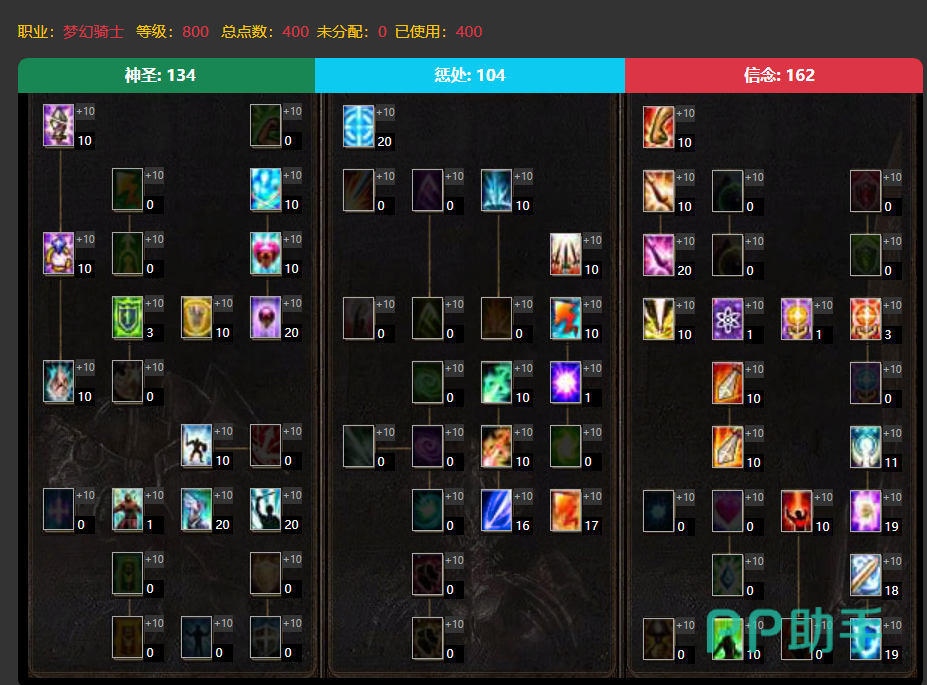Click the diagonal sword skill with 18 points
The width and height of the screenshot is (927, 685).
[866, 575]
